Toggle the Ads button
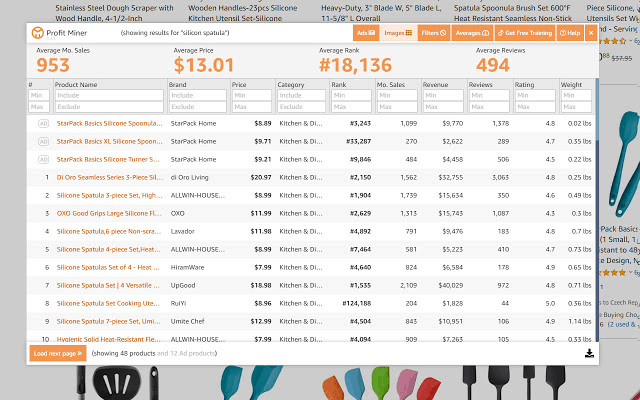 366,33
